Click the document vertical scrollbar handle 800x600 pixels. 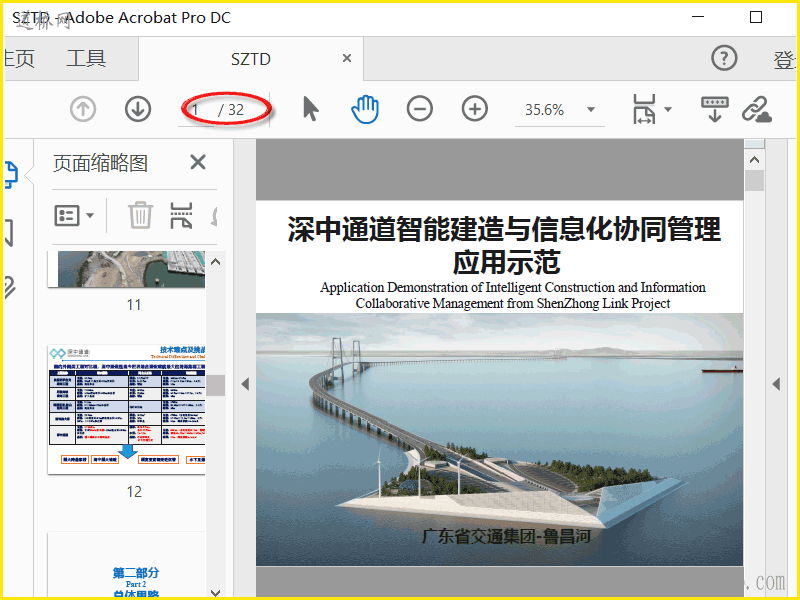[754, 181]
